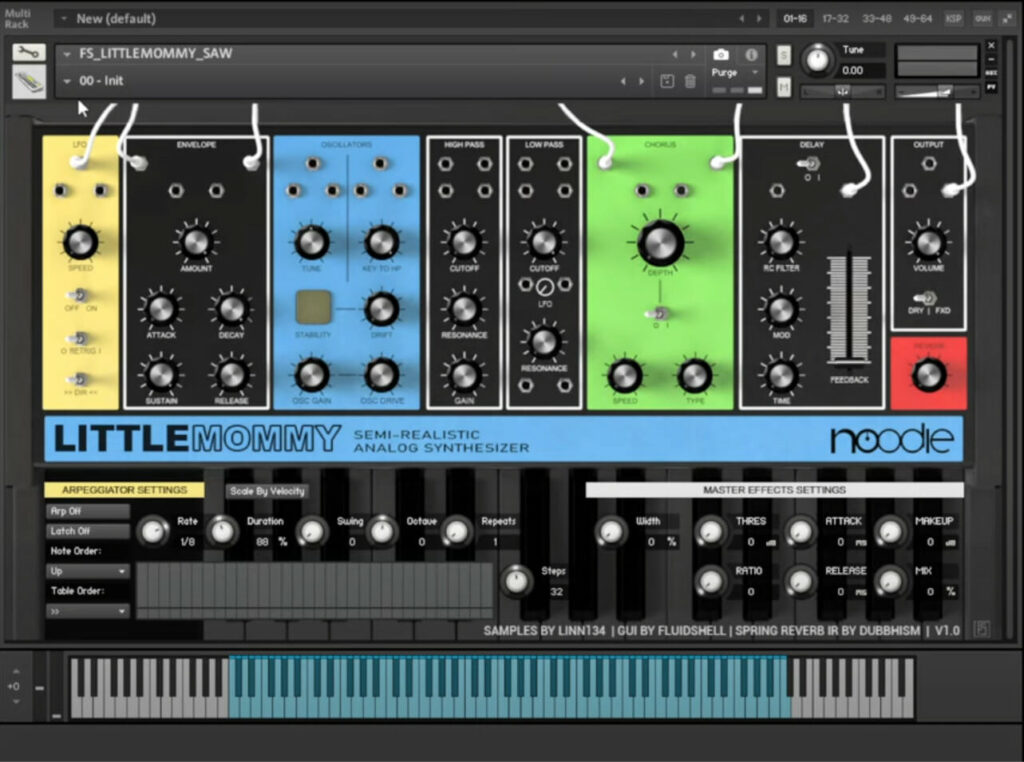Save the current snapshot with disk icon
This screenshot has height=762, width=1024.
[x=667, y=81]
